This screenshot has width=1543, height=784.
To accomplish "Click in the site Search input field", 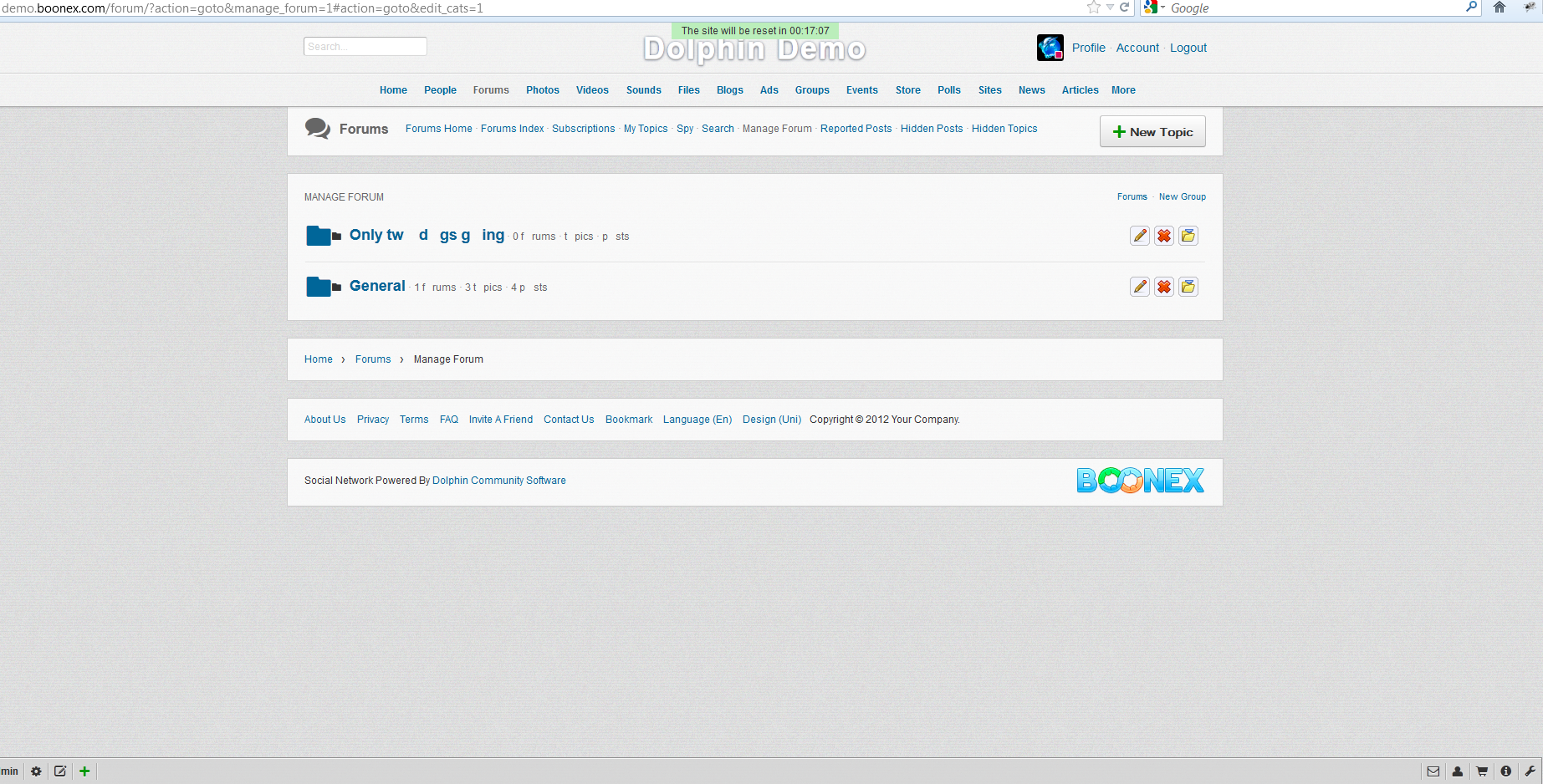I will tap(365, 47).
